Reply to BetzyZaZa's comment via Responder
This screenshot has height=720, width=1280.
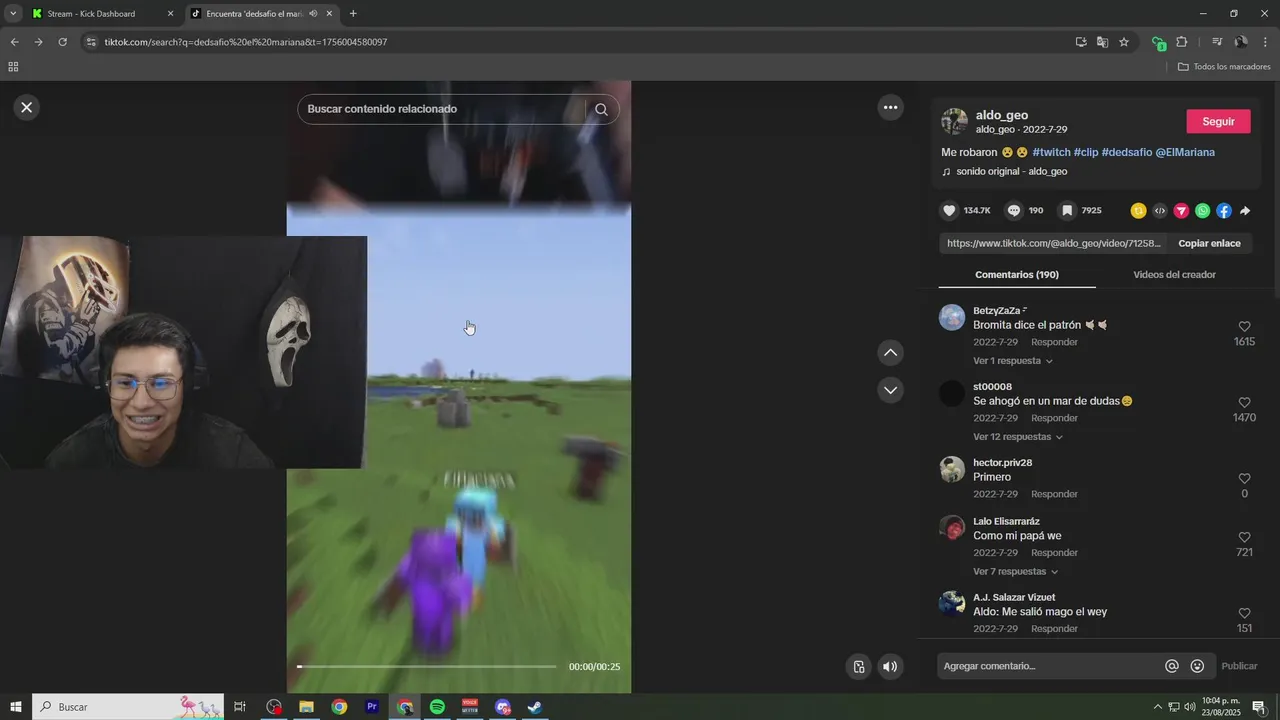[x=1054, y=342]
